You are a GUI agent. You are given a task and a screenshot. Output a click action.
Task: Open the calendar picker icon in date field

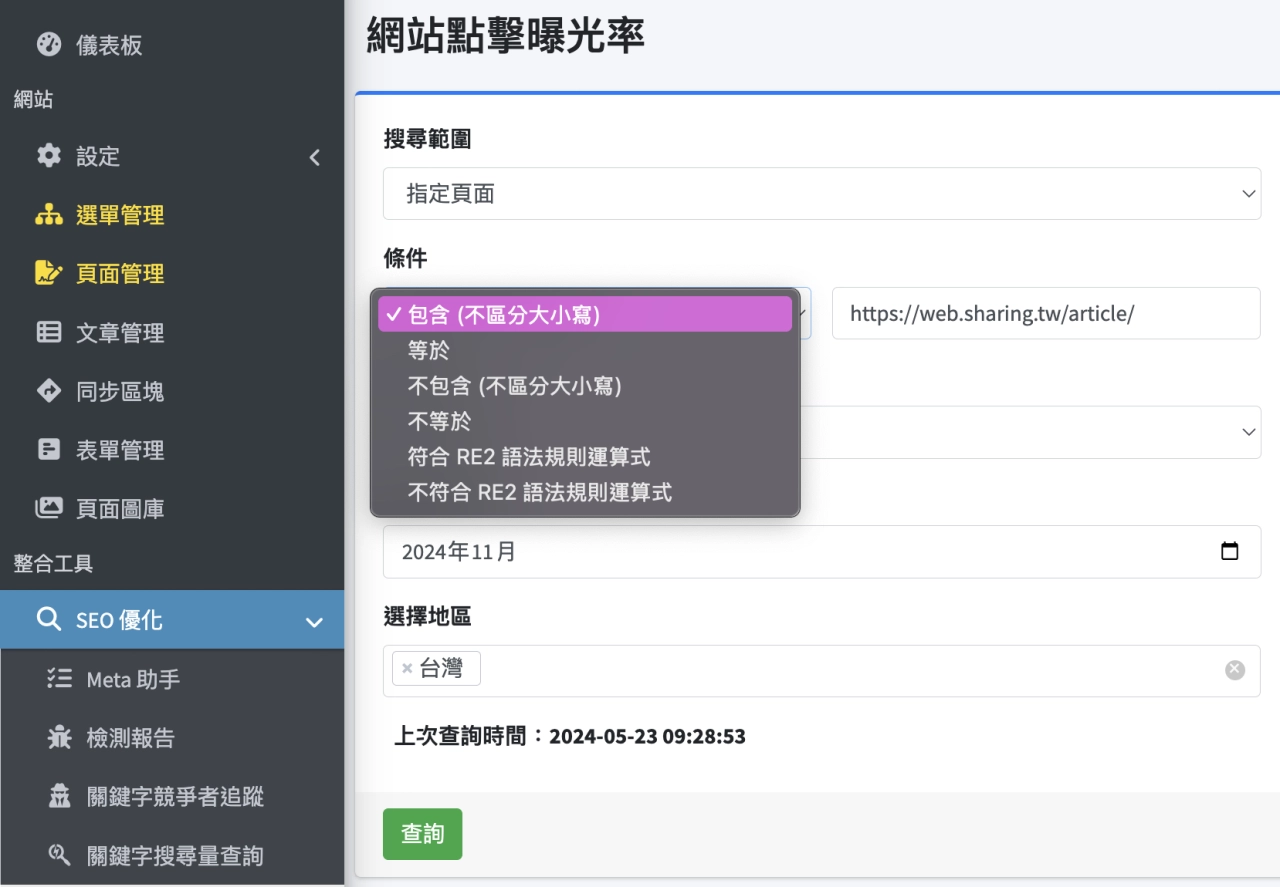(1230, 551)
